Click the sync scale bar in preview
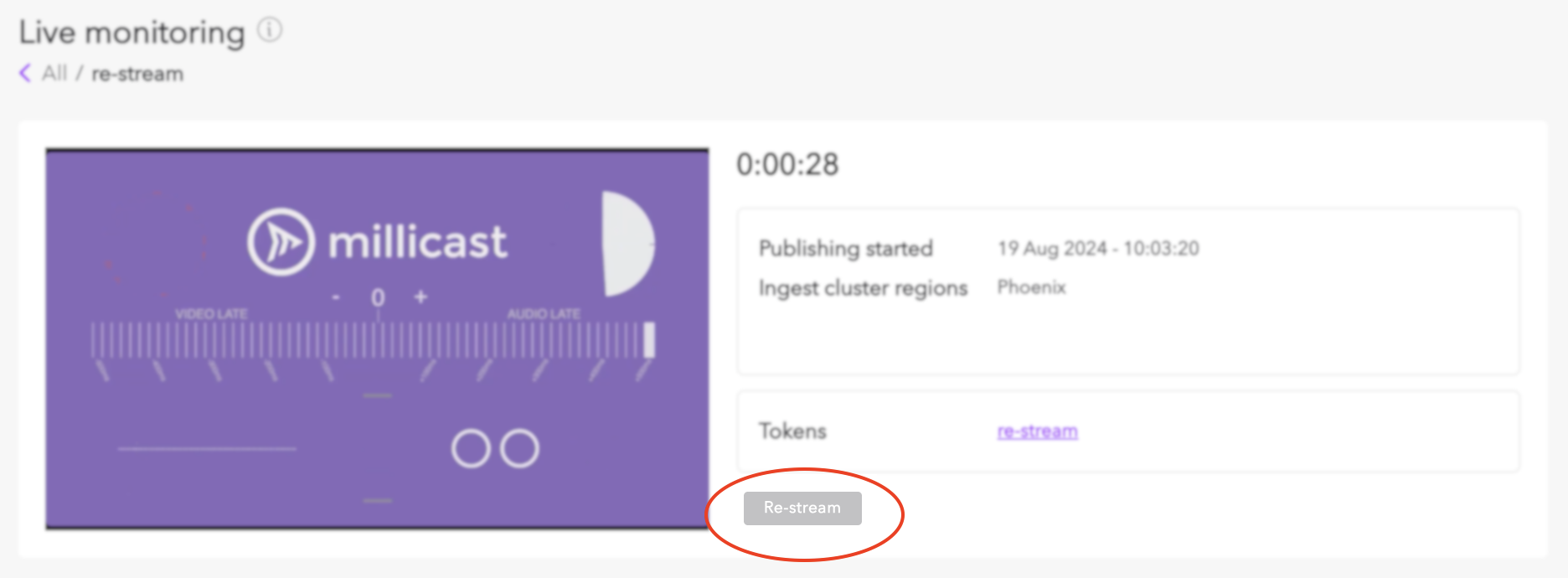The width and height of the screenshot is (1568, 578). tap(373, 341)
